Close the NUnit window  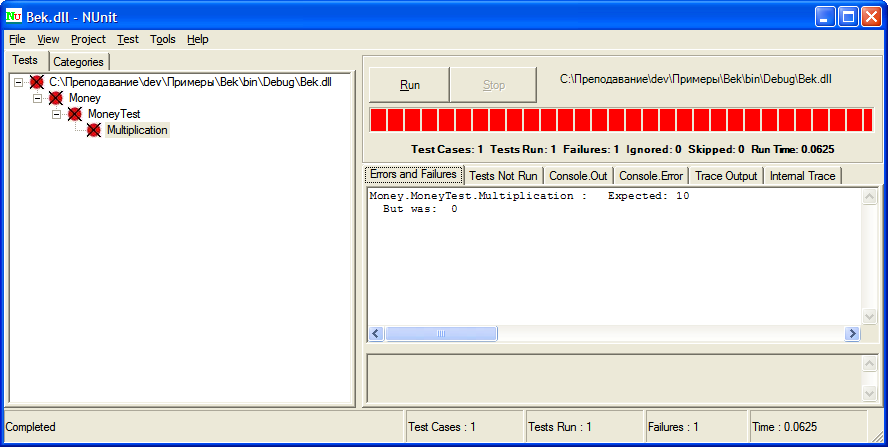pyautogui.click(x=871, y=17)
